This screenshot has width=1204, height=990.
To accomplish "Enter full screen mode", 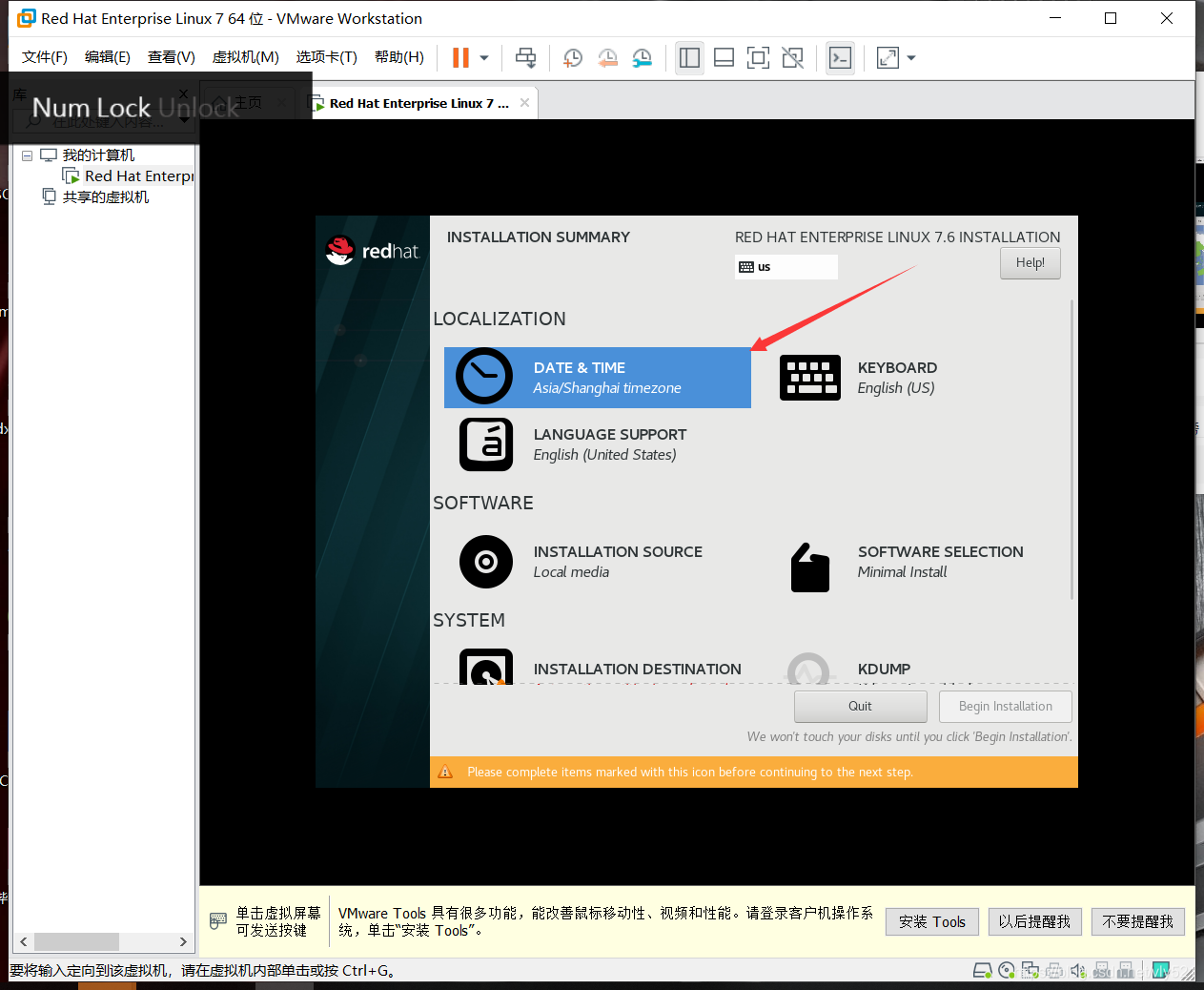I will tap(758, 58).
